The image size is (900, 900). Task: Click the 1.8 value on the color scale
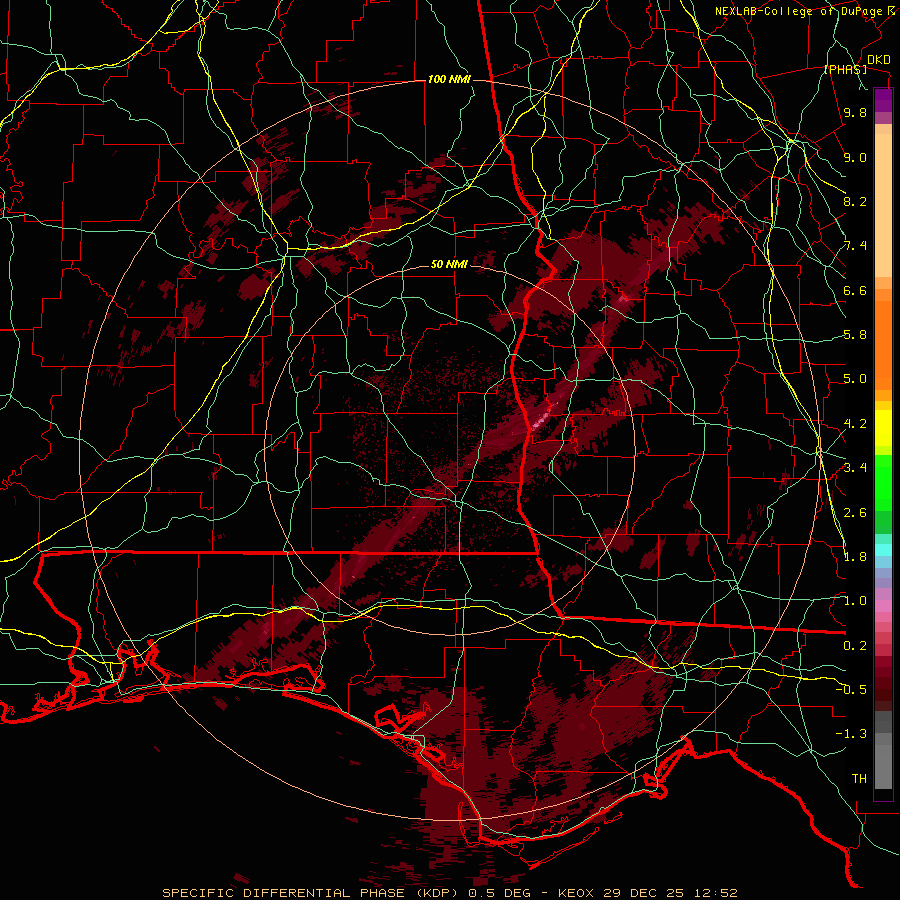855,557
